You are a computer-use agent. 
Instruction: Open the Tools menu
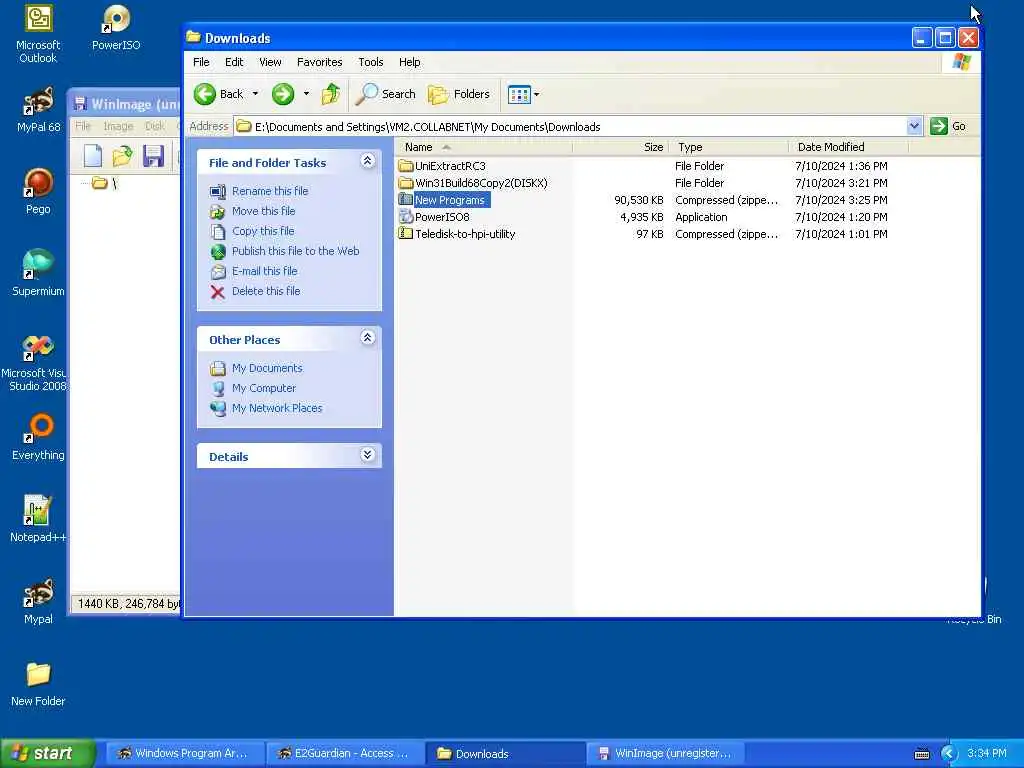click(x=370, y=62)
